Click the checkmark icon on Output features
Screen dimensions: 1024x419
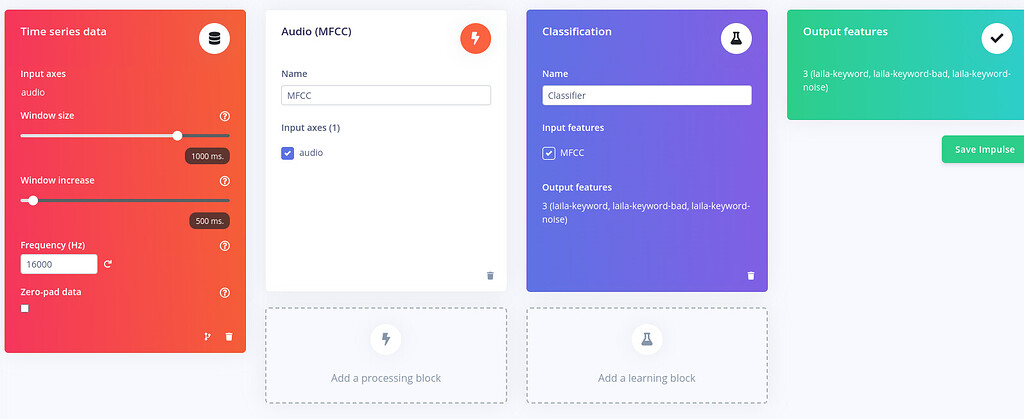[x=997, y=39]
